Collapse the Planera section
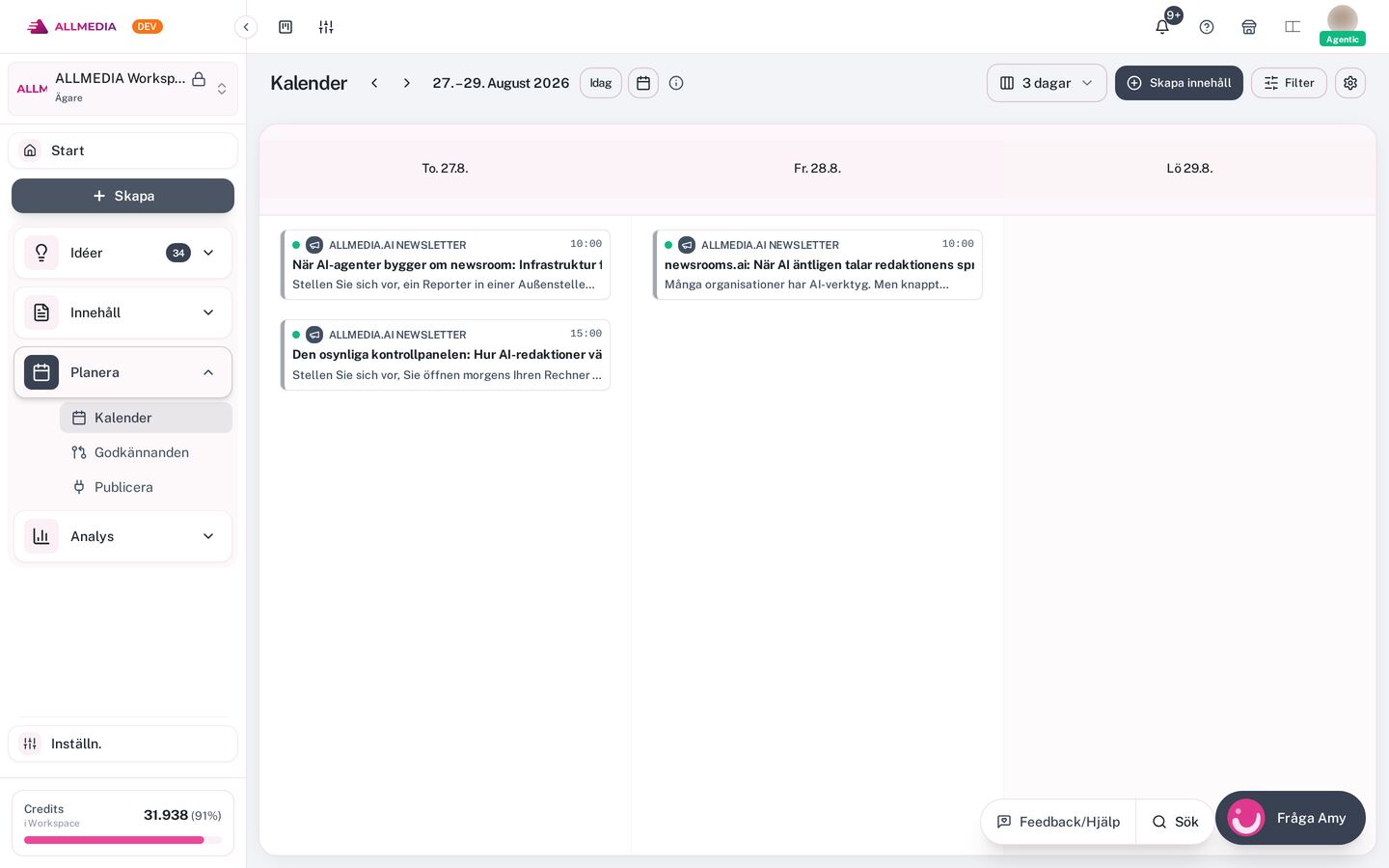Image resolution: width=1389 pixels, height=868 pixels. point(123,372)
